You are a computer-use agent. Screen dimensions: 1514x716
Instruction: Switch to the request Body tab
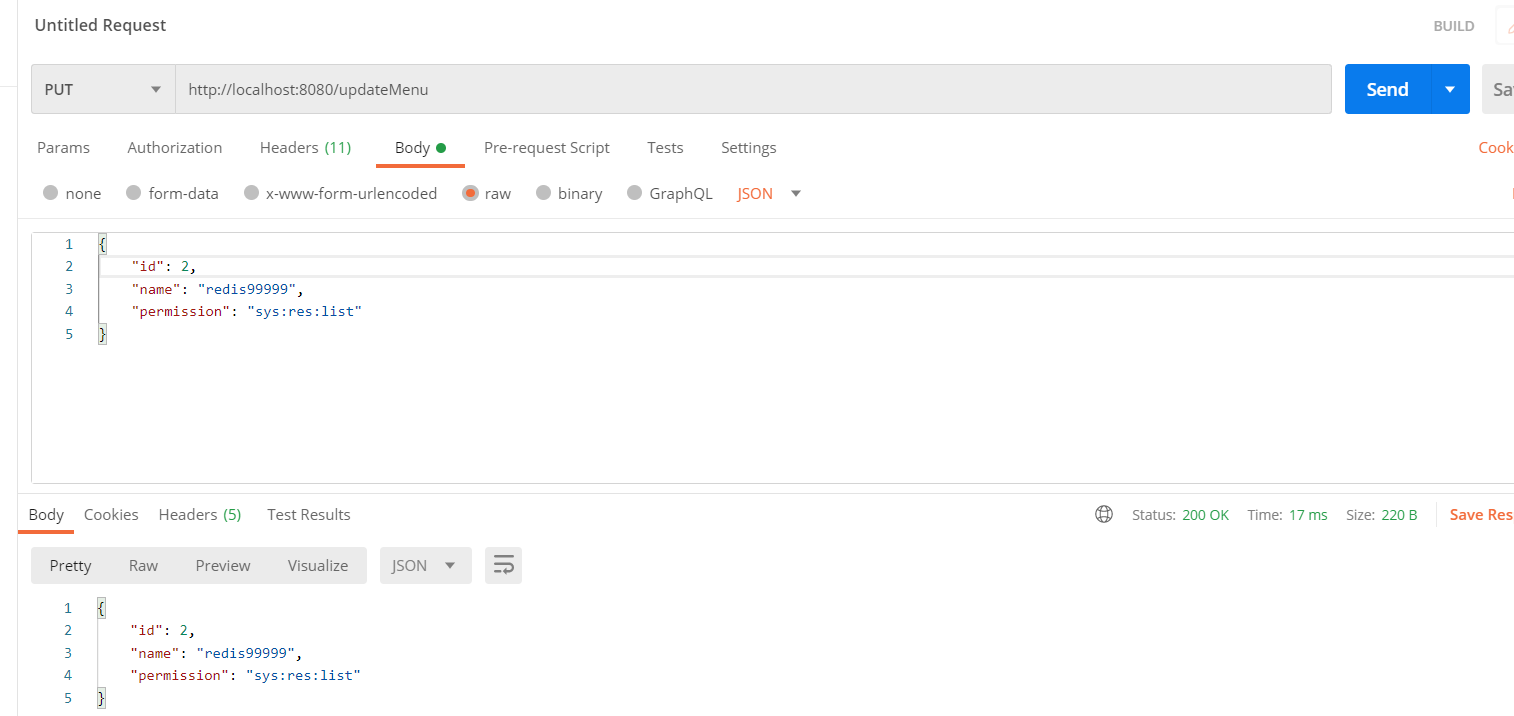coord(420,147)
